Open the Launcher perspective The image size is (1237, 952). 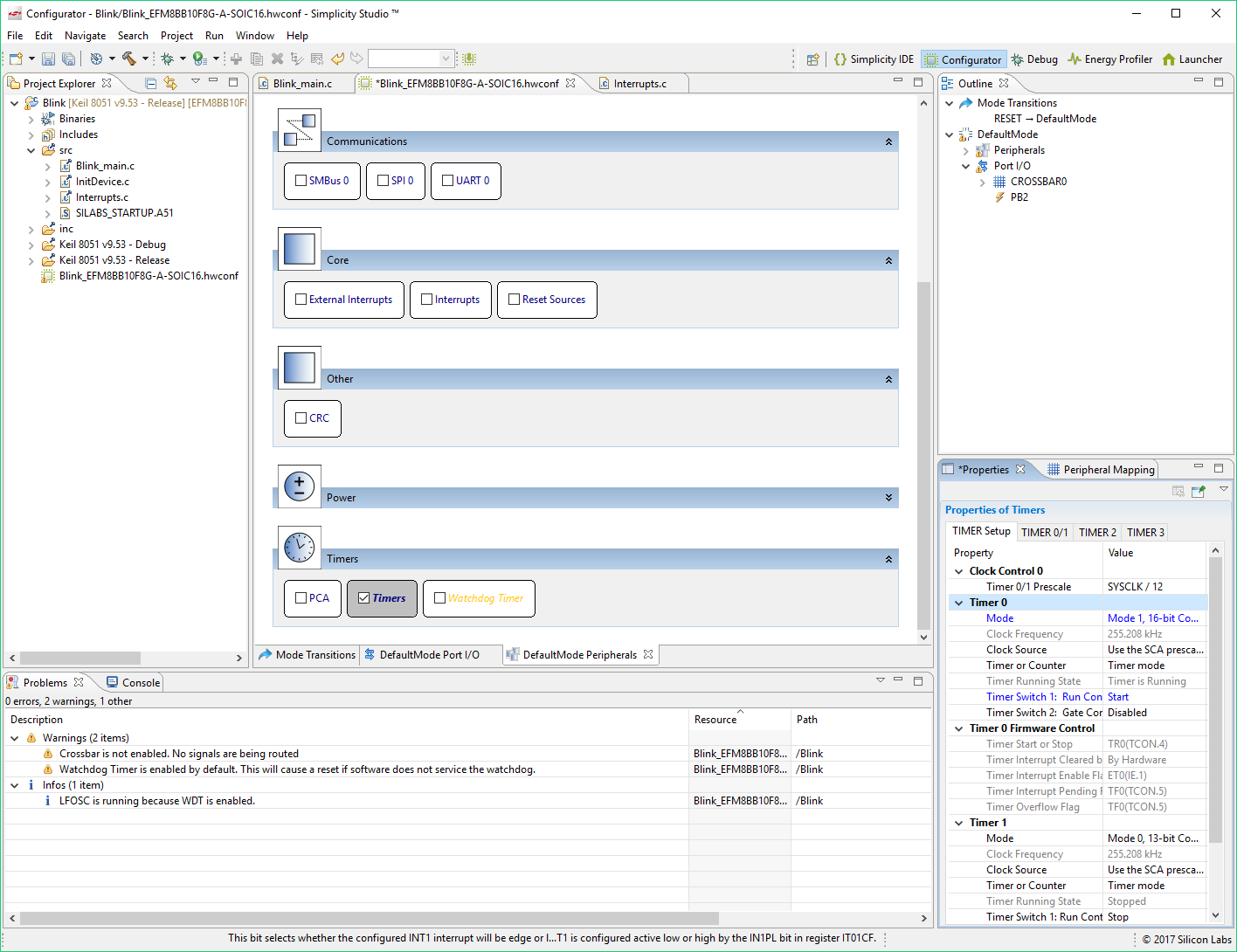click(1192, 59)
